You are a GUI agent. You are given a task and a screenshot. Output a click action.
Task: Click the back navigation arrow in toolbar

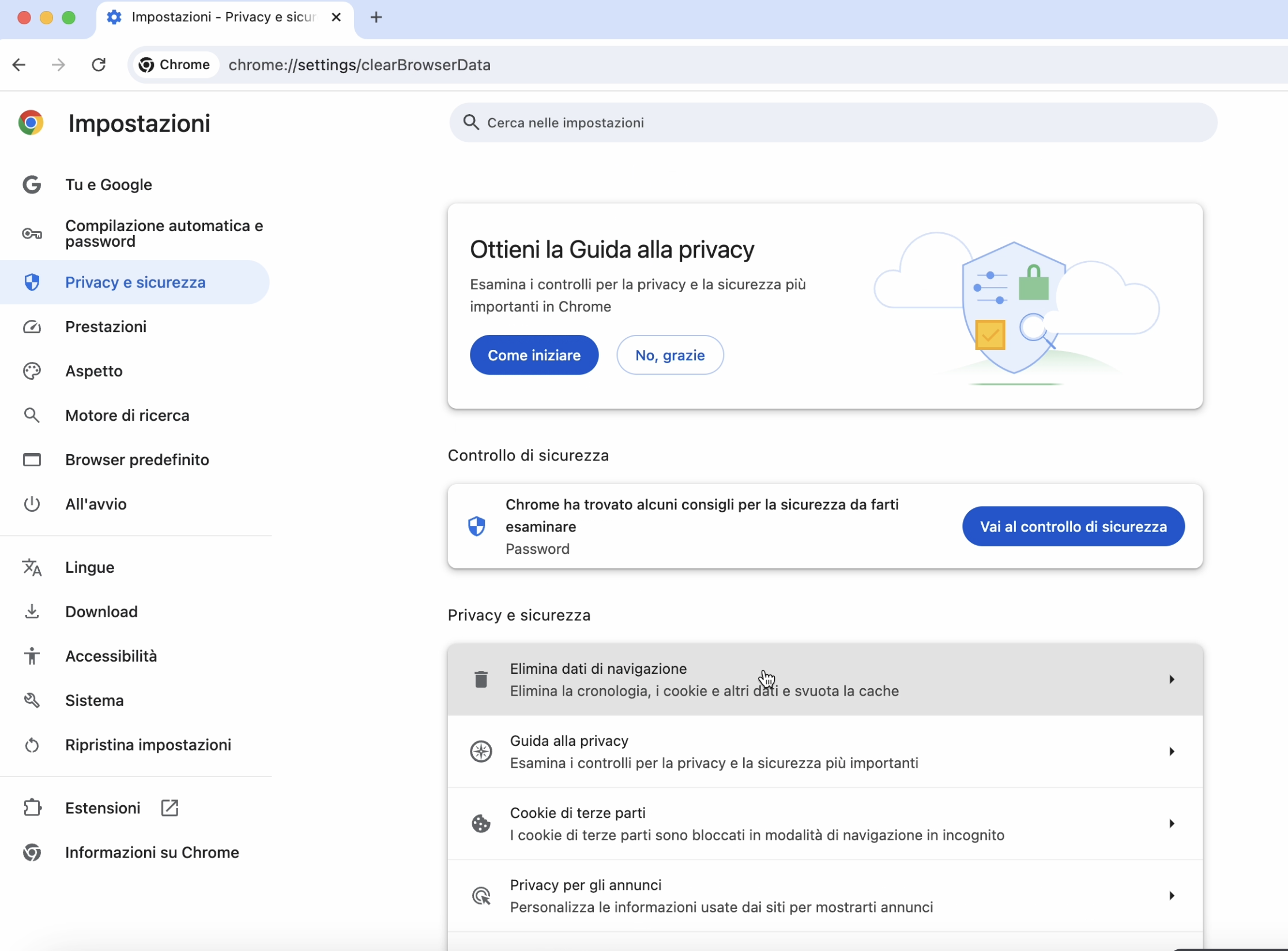(19, 65)
